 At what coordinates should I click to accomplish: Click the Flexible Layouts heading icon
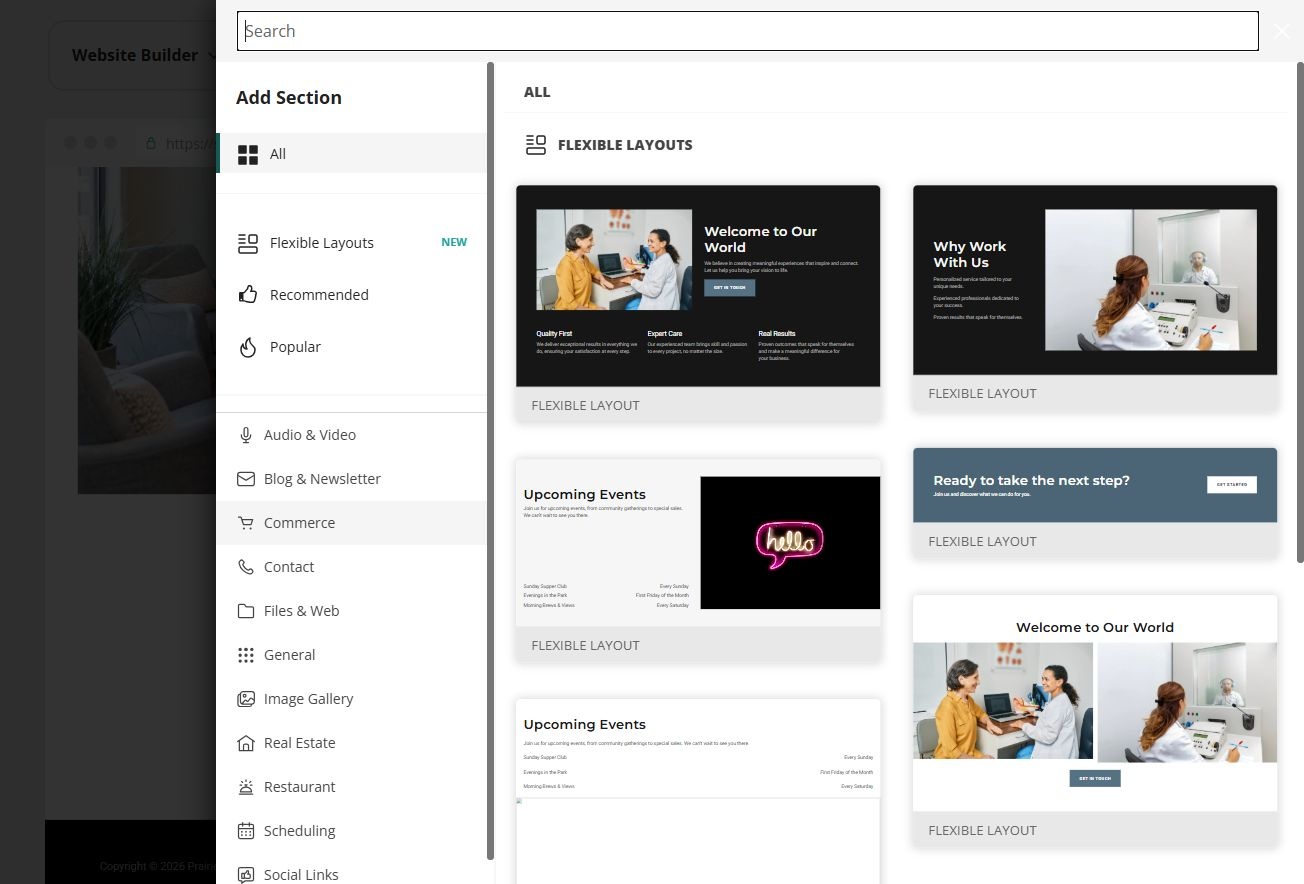coord(536,145)
